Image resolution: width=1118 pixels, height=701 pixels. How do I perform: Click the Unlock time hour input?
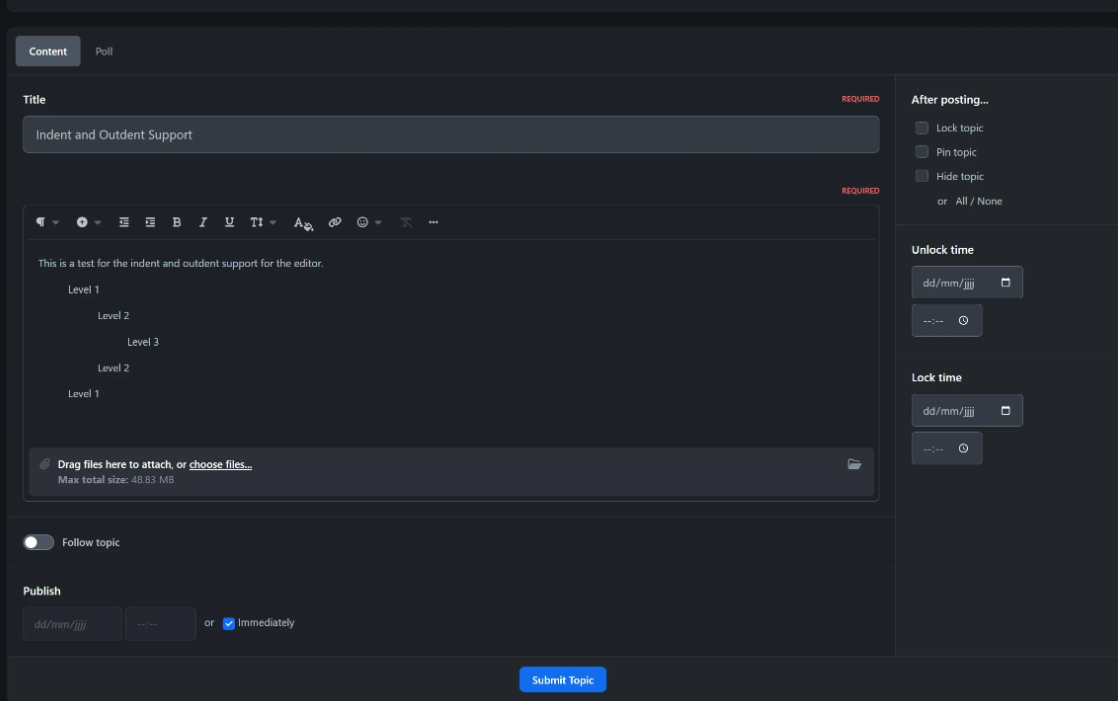click(947, 321)
